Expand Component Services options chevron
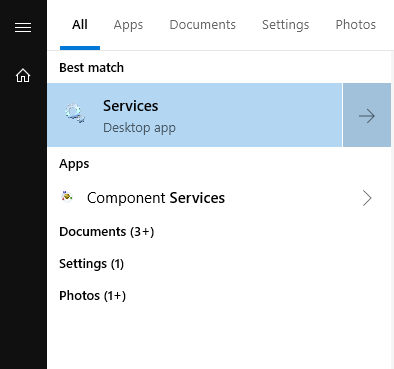394x369 pixels. tap(367, 198)
